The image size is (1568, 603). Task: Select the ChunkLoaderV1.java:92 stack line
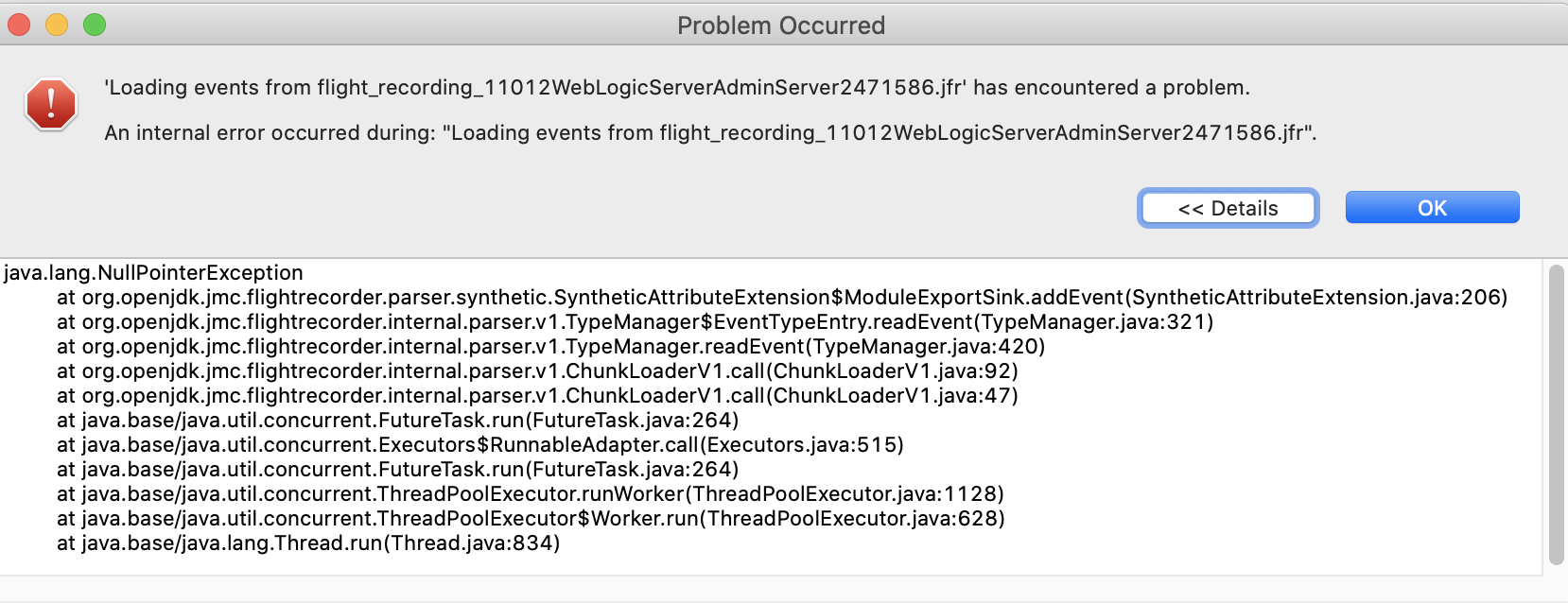click(x=537, y=371)
